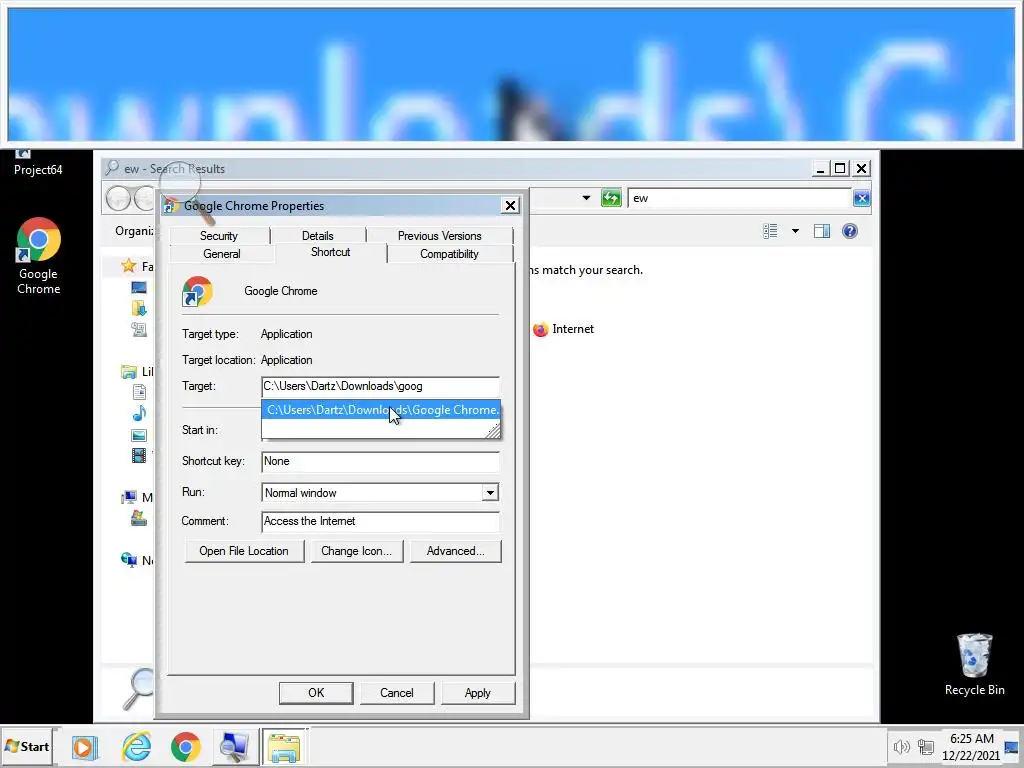The height and width of the screenshot is (768, 1024).
Task: Confirm the Properties dialog with OK
Action: (x=316, y=693)
